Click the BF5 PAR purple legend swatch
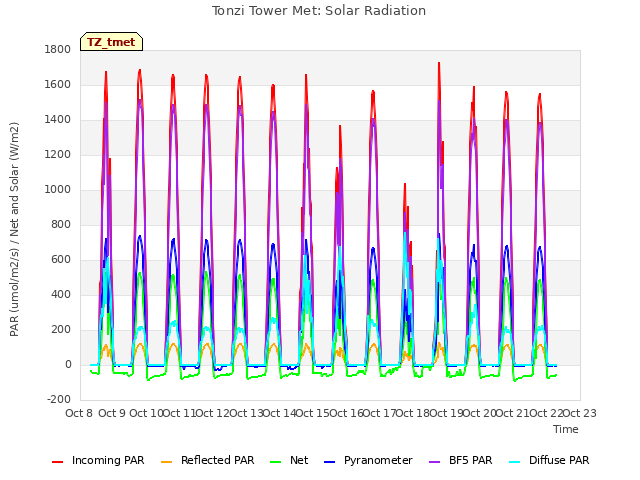Image resolution: width=640 pixels, height=480 pixels. (x=435, y=462)
